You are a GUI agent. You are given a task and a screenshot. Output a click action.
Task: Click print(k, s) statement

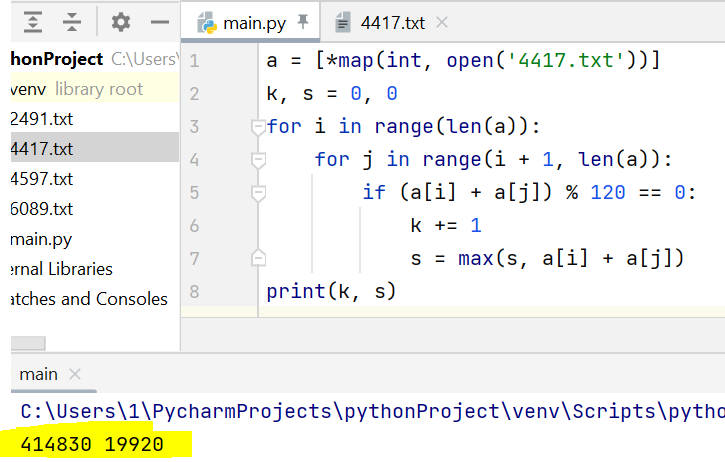pyautogui.click(x=331, y=291)
